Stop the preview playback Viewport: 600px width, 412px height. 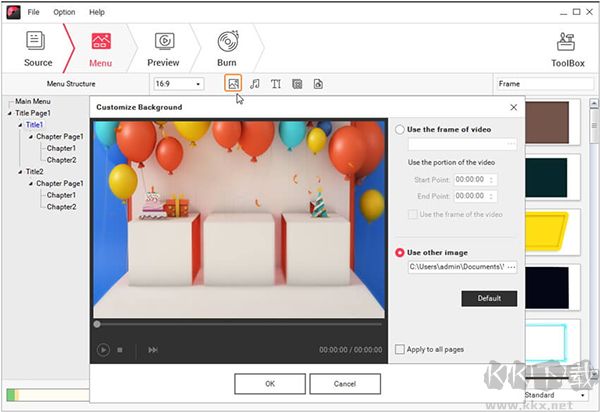click(120, 350)
